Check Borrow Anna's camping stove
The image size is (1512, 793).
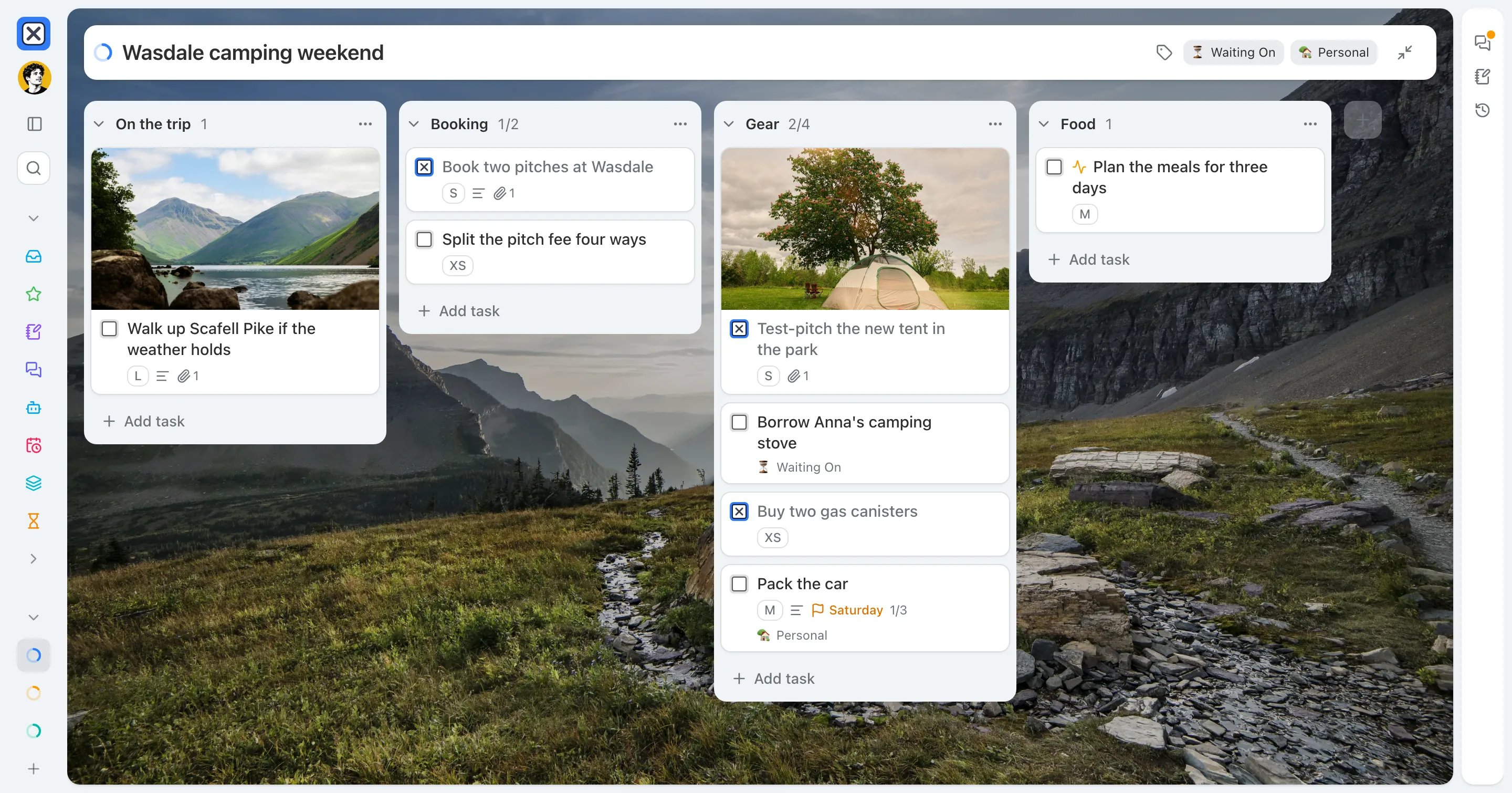click(x=740, y=422)
